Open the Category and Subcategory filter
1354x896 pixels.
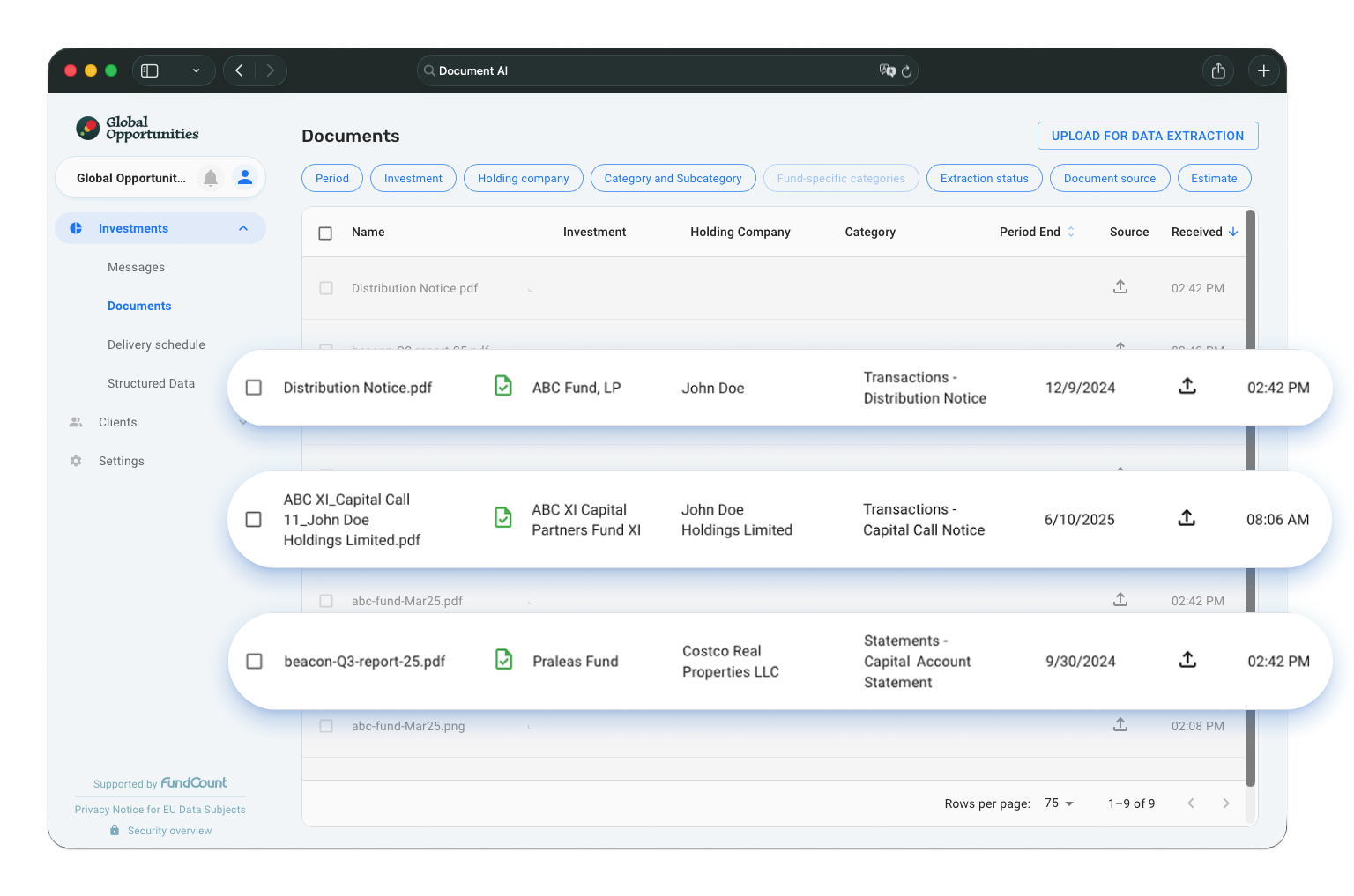(x=673, y=178)
